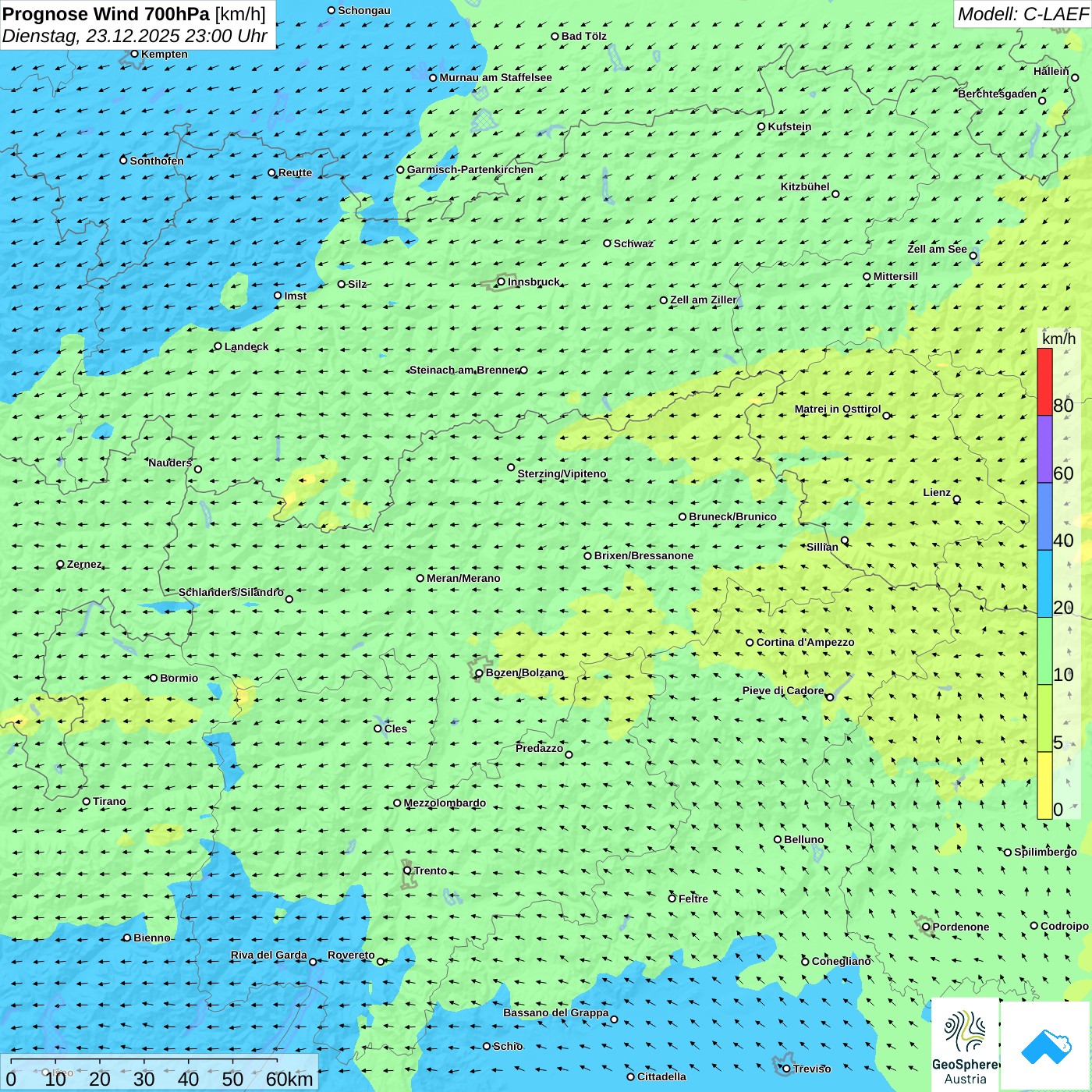Screen dimensions: 1092x1092
Task: Click the 'Prognose Wind 700hPa' title
Action: coord(106,14)
